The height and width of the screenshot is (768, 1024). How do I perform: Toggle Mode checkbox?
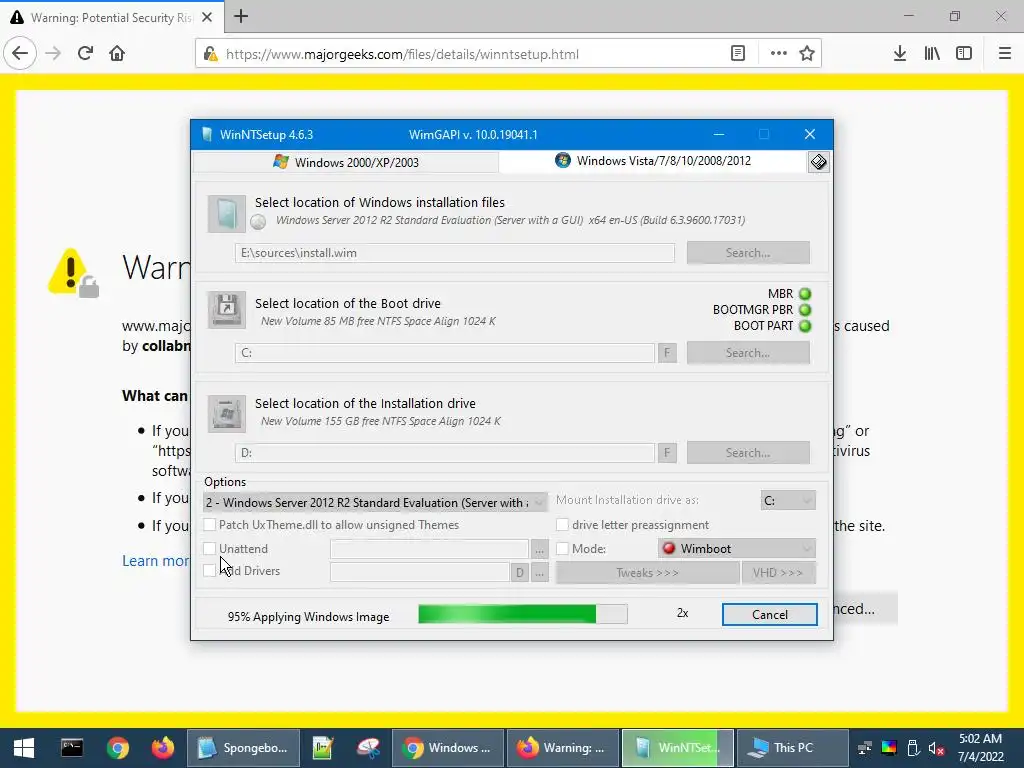(562, 549)
